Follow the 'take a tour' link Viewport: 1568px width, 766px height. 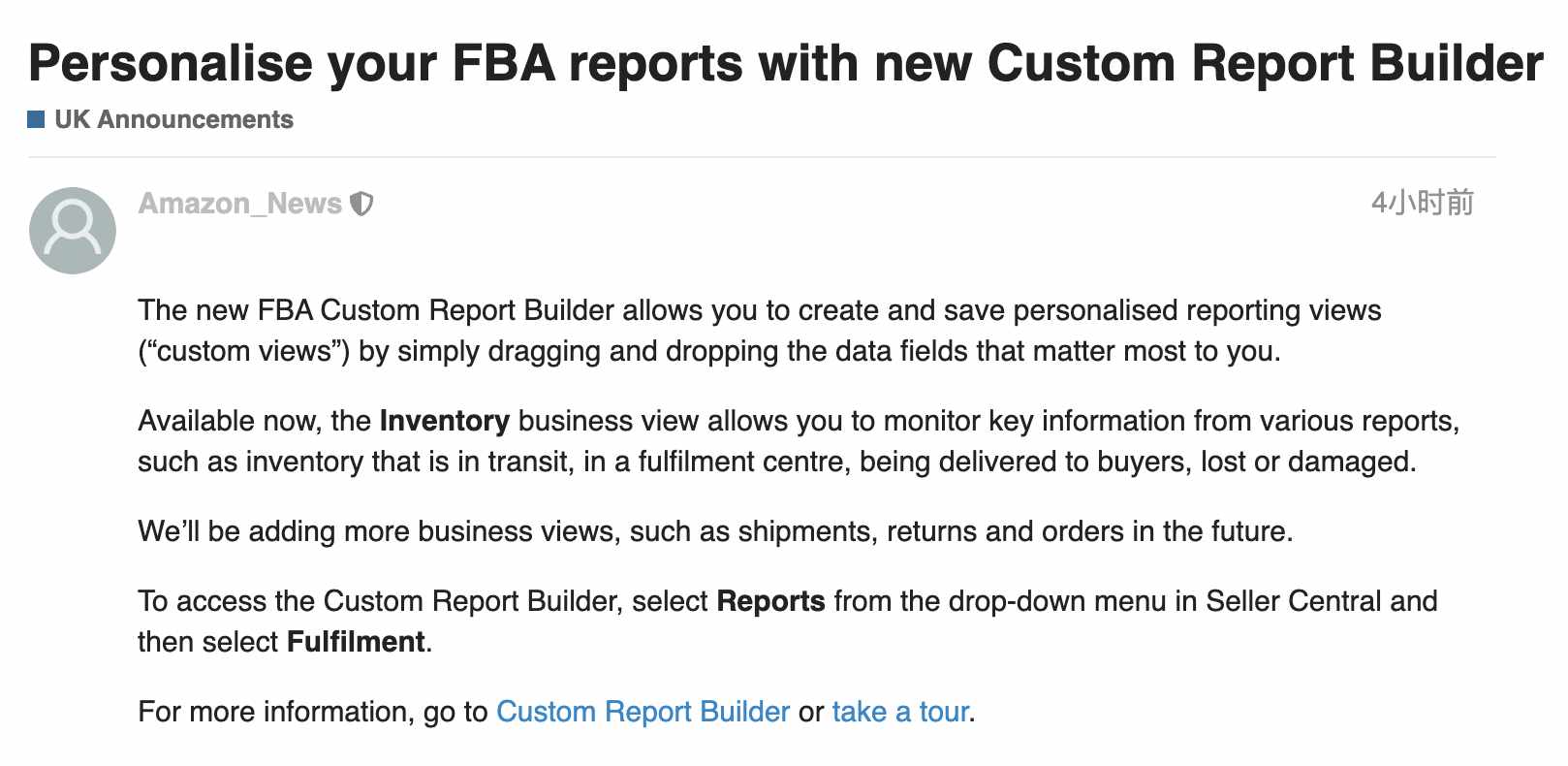tap(900, 712)
